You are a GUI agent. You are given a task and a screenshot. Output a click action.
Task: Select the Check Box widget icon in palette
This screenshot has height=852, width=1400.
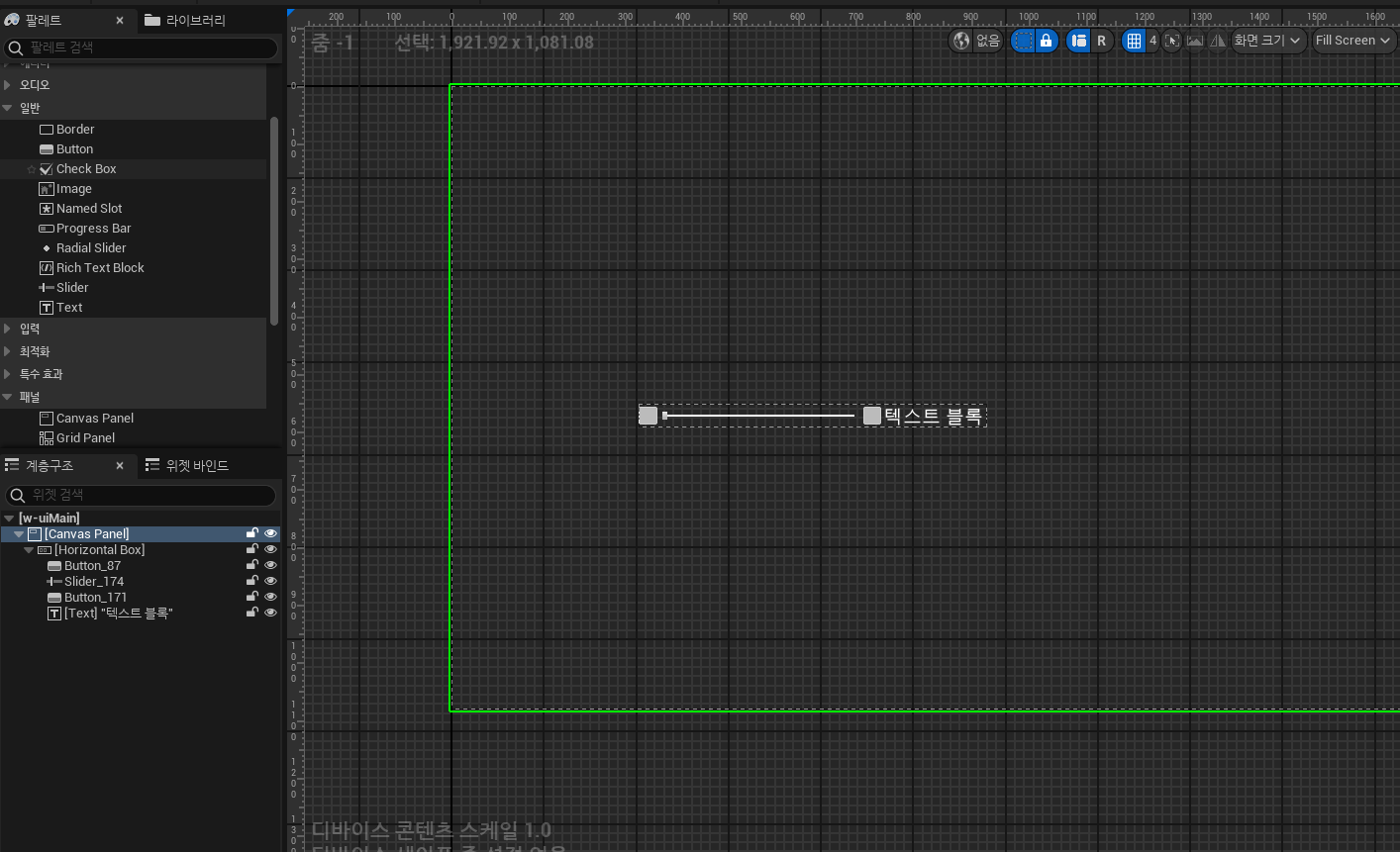[x=46, y=169]
